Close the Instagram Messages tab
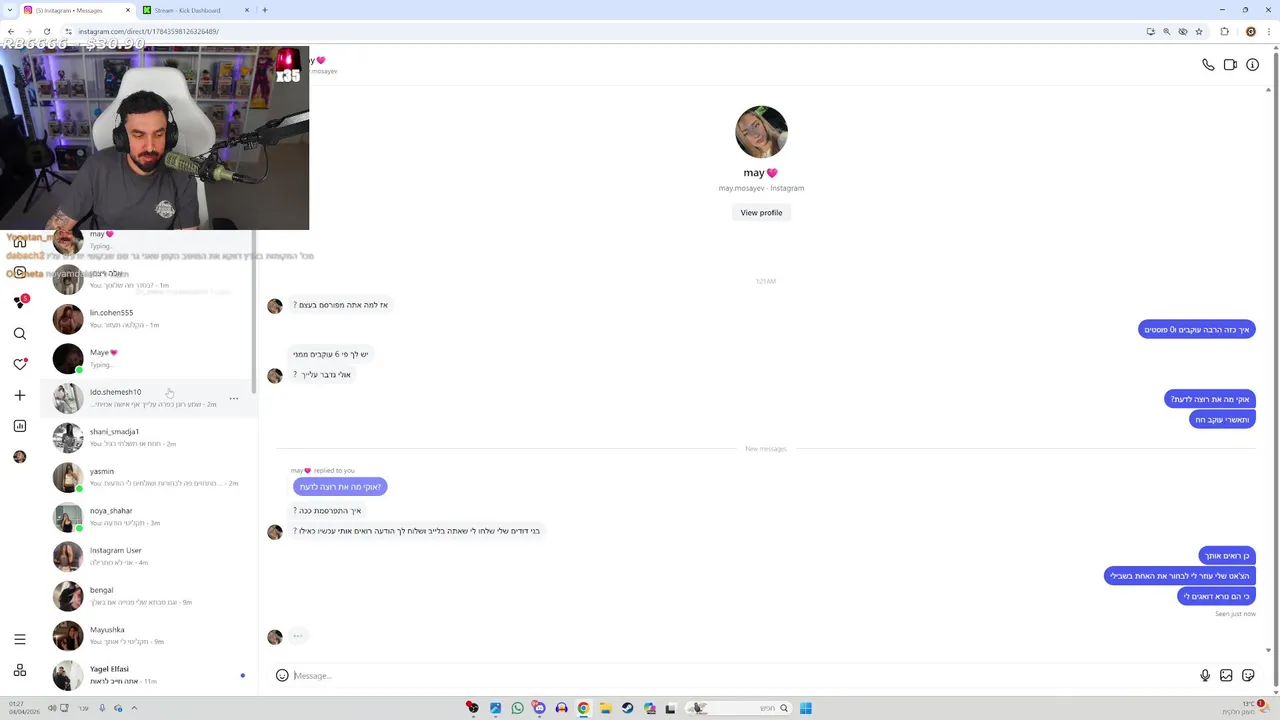 point(129,10)
